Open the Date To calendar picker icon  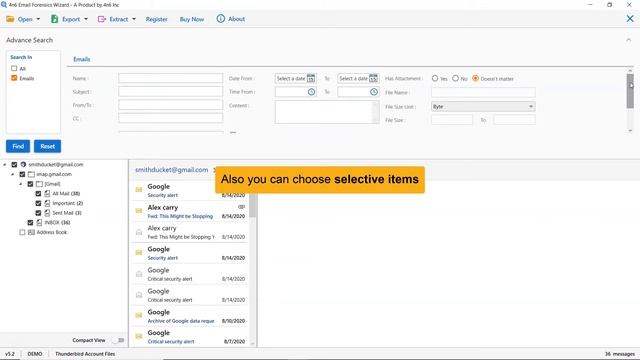[x=373, y=78]
